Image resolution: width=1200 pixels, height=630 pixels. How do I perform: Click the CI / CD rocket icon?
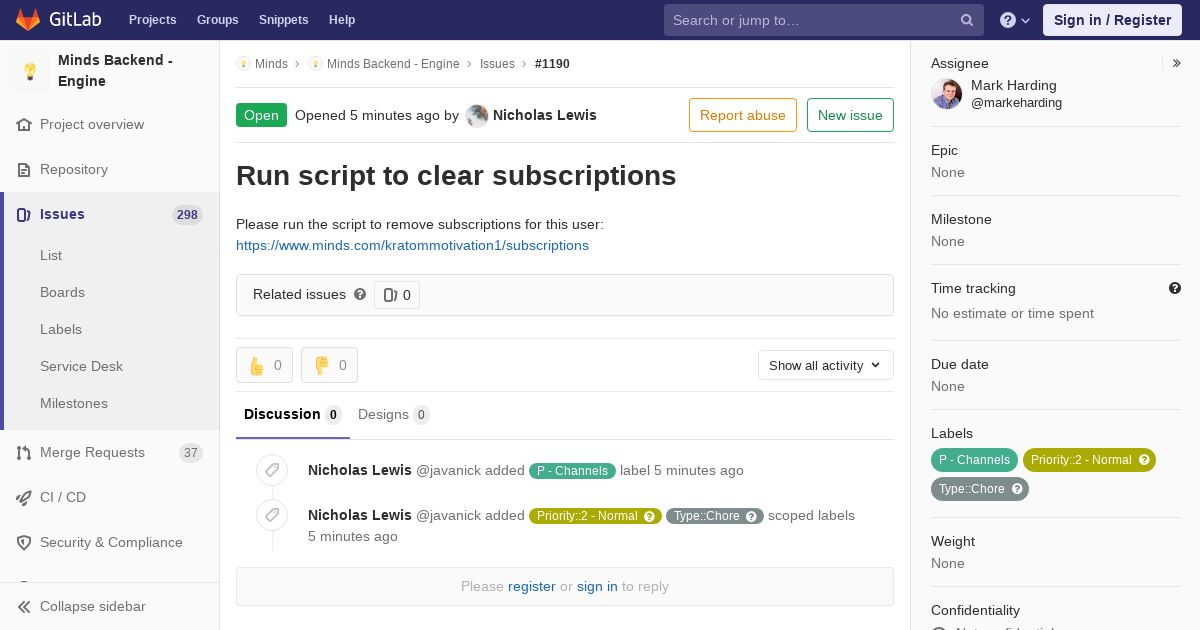tap(24, 498)
